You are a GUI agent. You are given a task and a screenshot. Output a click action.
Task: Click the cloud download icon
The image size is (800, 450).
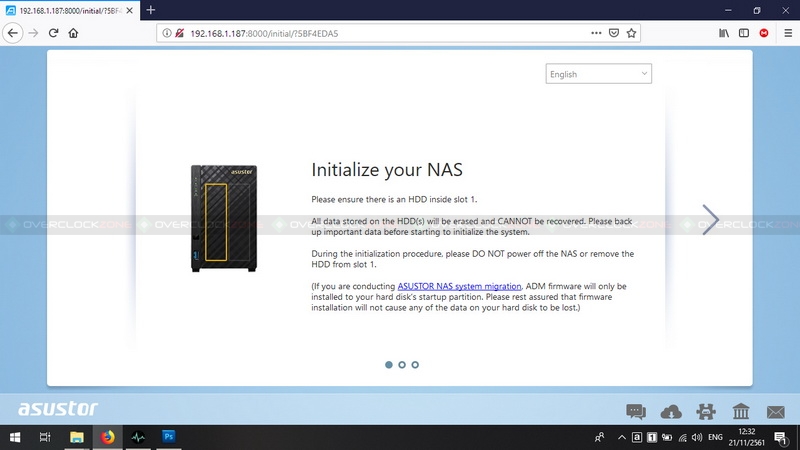671,411
